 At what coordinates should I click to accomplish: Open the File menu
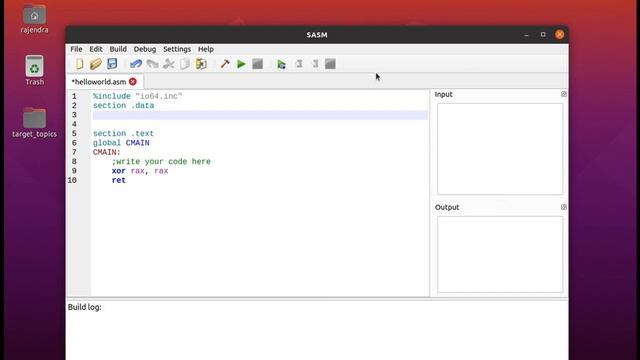click(x=76, y=49)
